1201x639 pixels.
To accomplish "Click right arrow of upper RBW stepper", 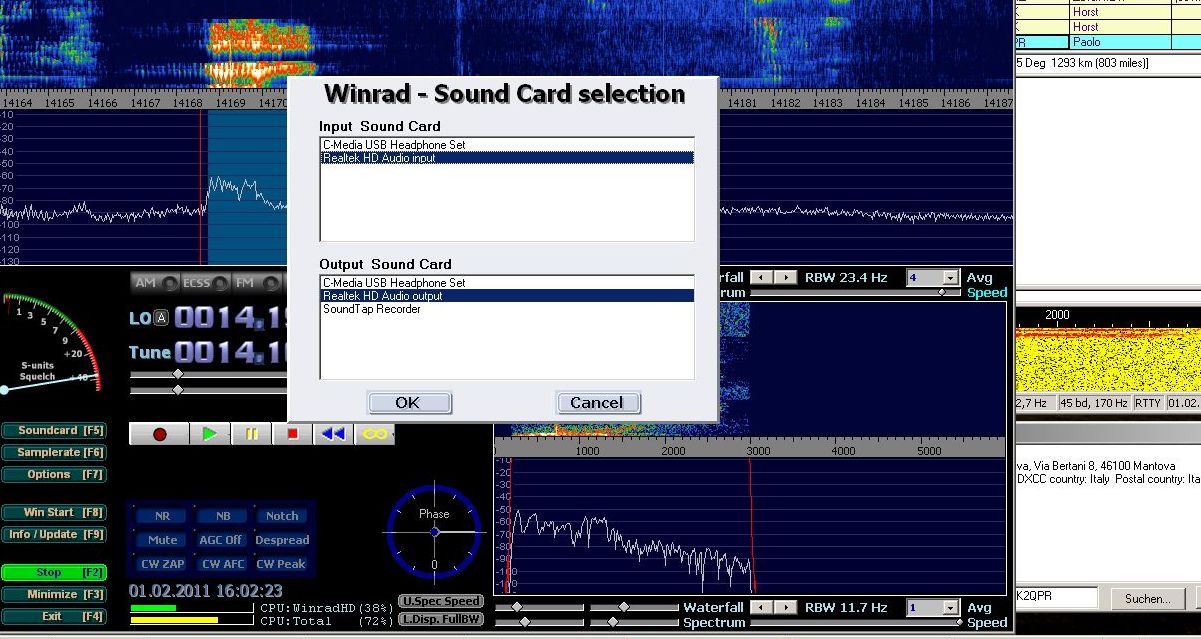I will [788, 277].
